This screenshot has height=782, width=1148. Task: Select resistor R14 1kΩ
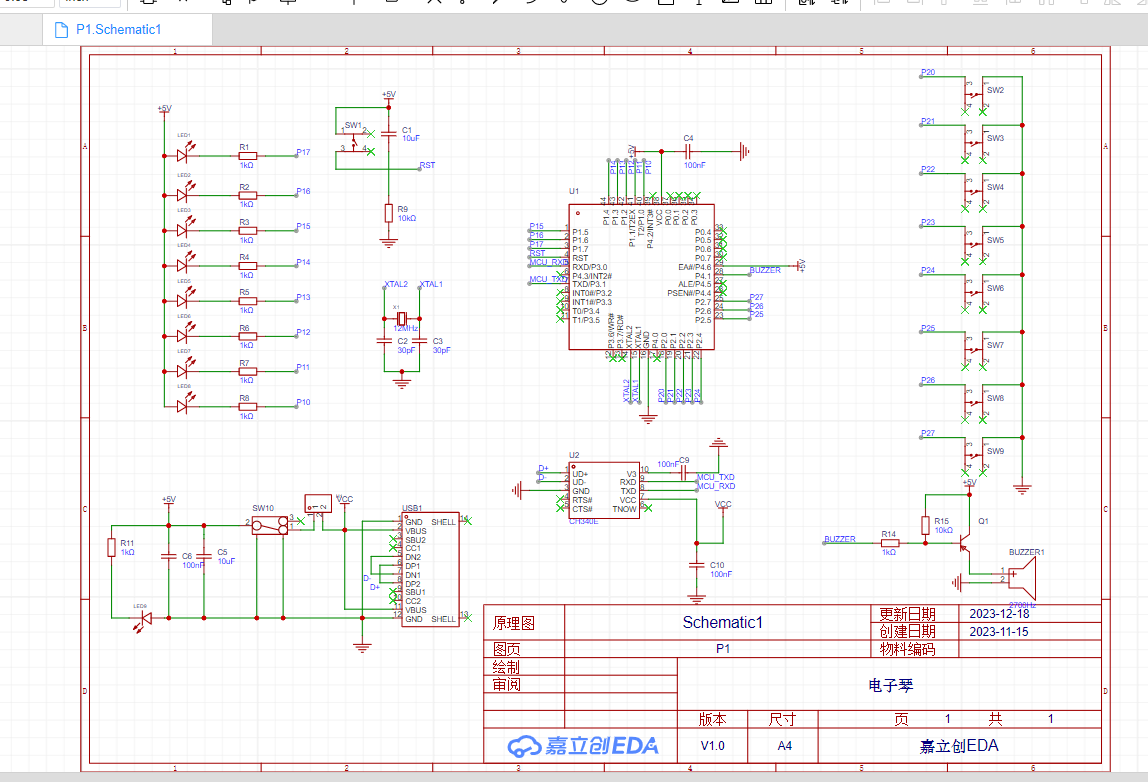pos(890,543)
